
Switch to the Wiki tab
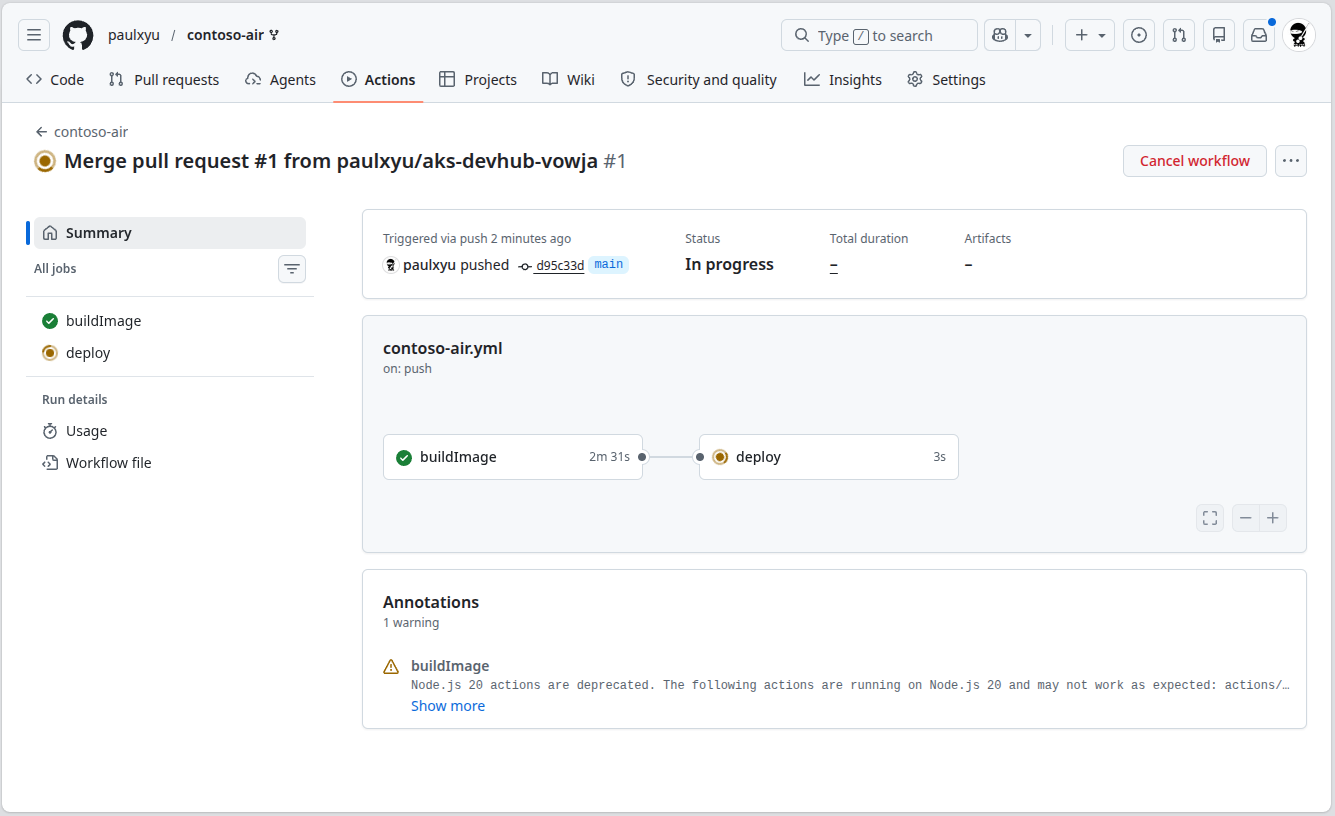(568, 79)
